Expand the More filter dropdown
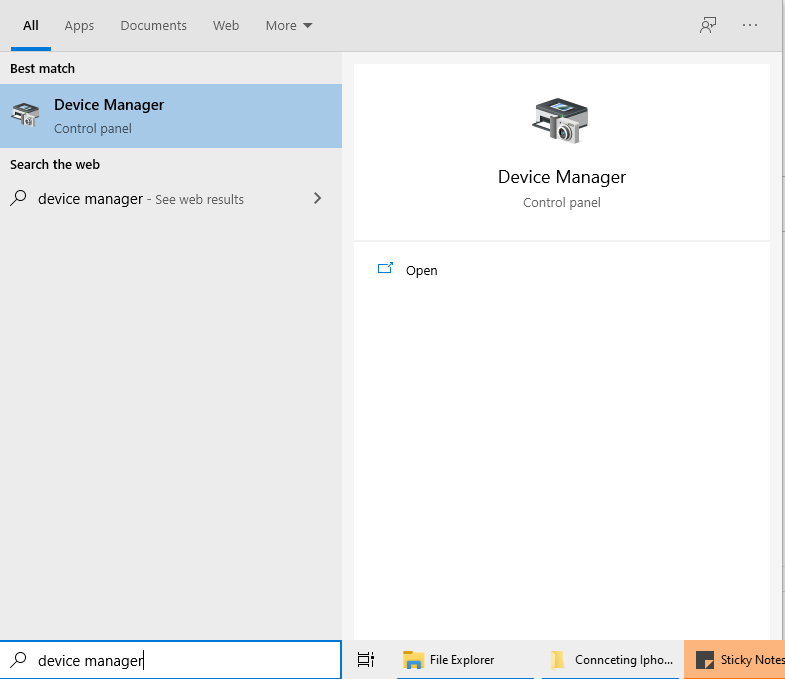The image size is (785, 679). [289, 26]
